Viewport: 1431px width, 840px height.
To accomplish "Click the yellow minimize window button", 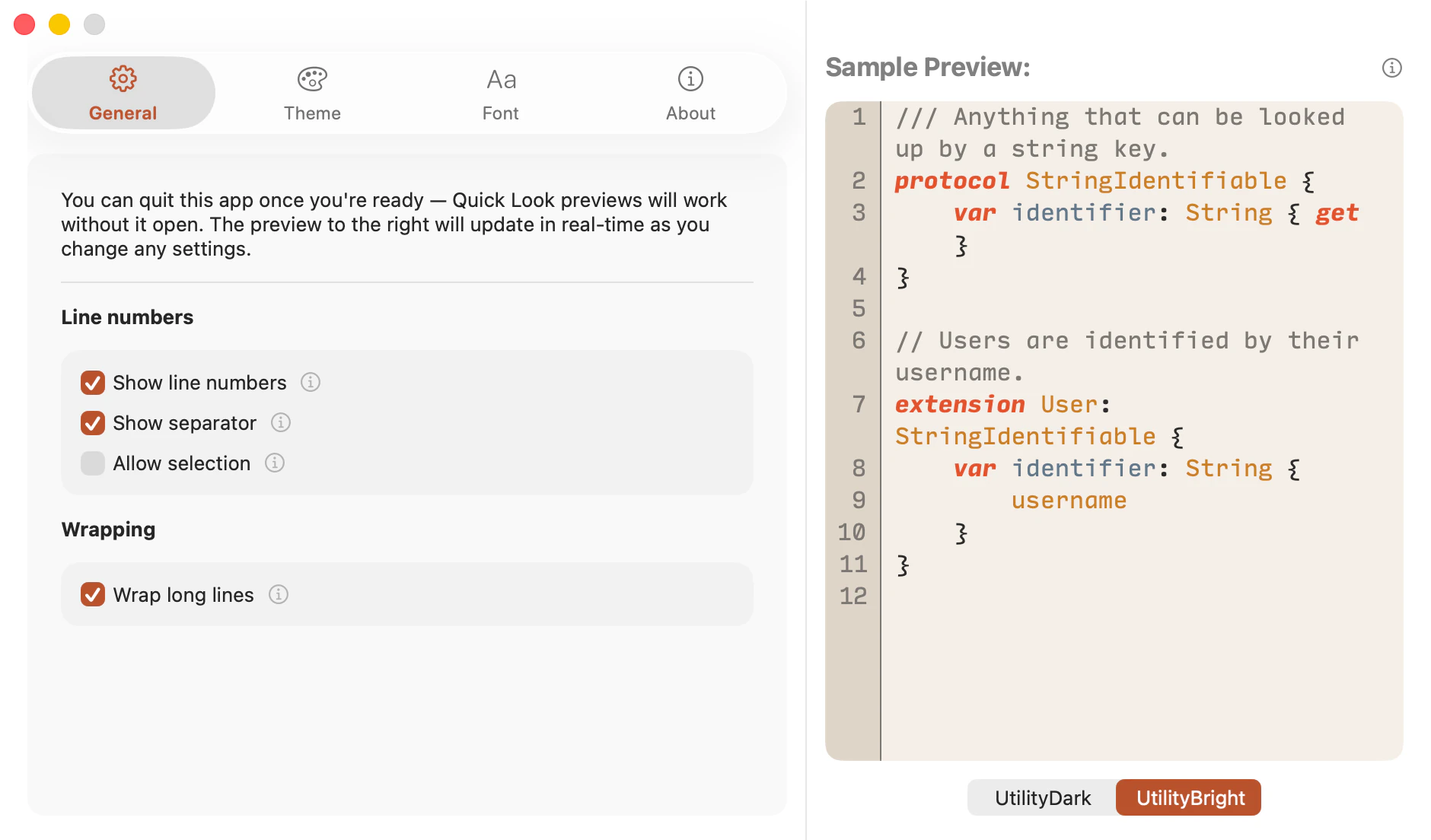I will click(x=59, y=24).
